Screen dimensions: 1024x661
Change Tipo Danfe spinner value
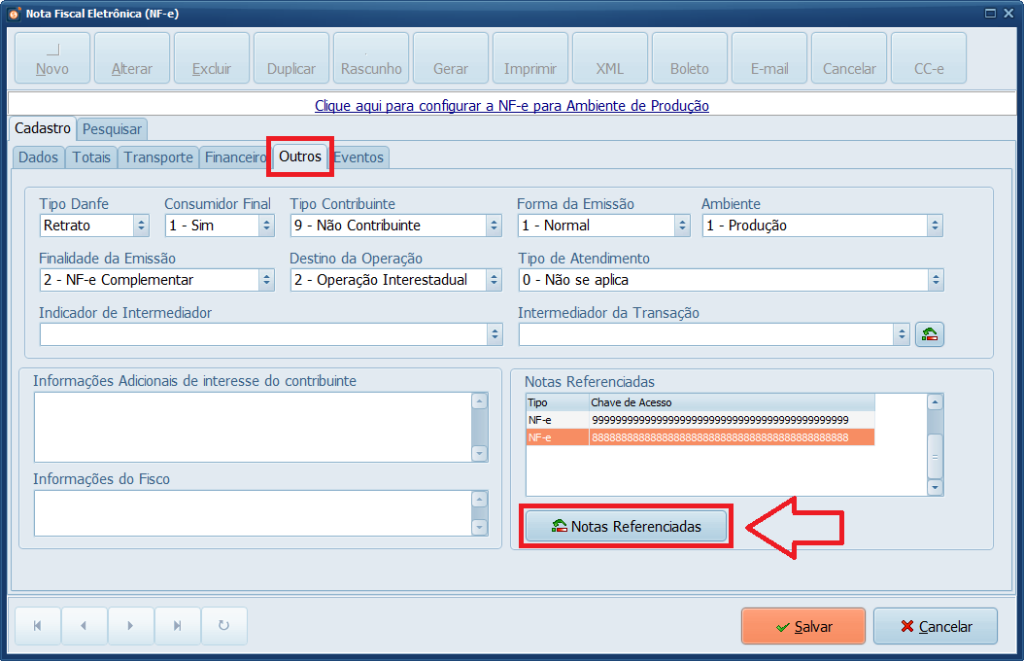[141, 226]
